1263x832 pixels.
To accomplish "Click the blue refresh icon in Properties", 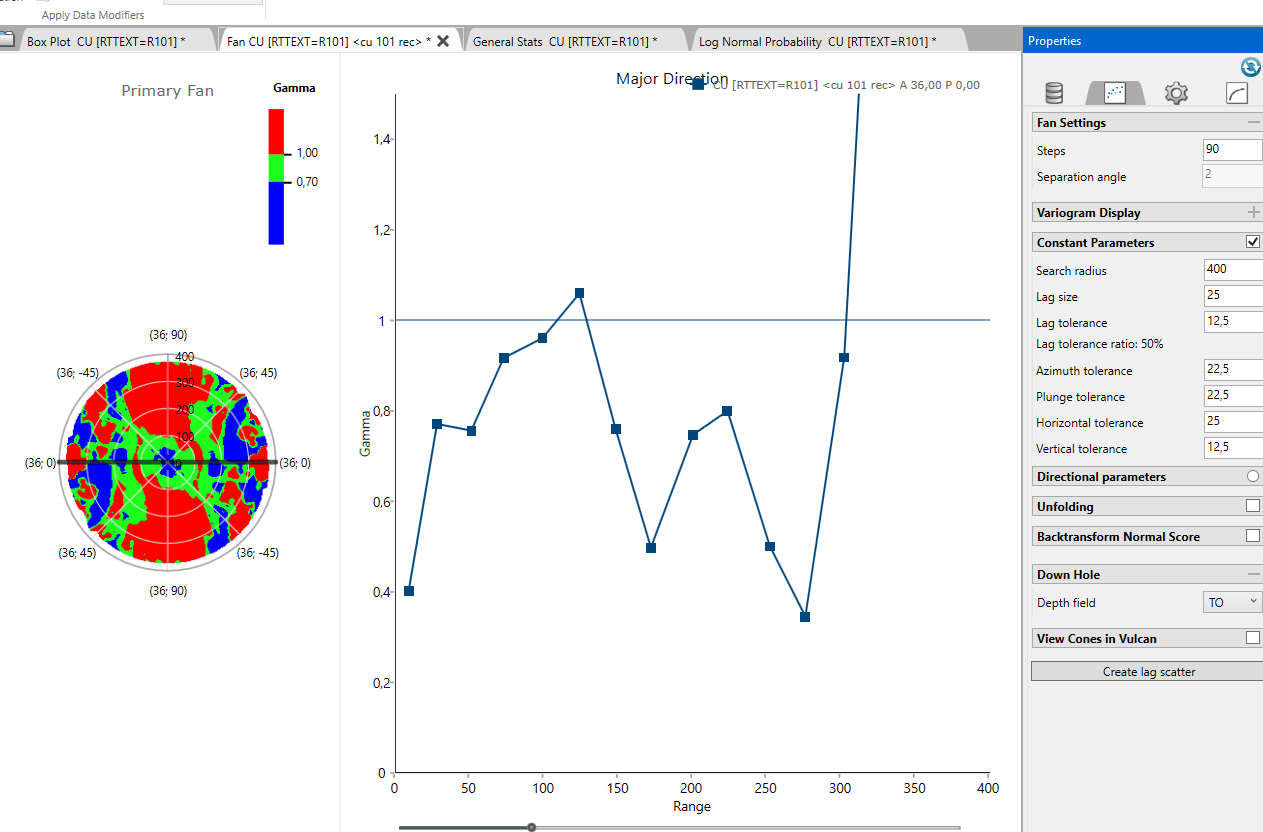I will coord(1250,67).
